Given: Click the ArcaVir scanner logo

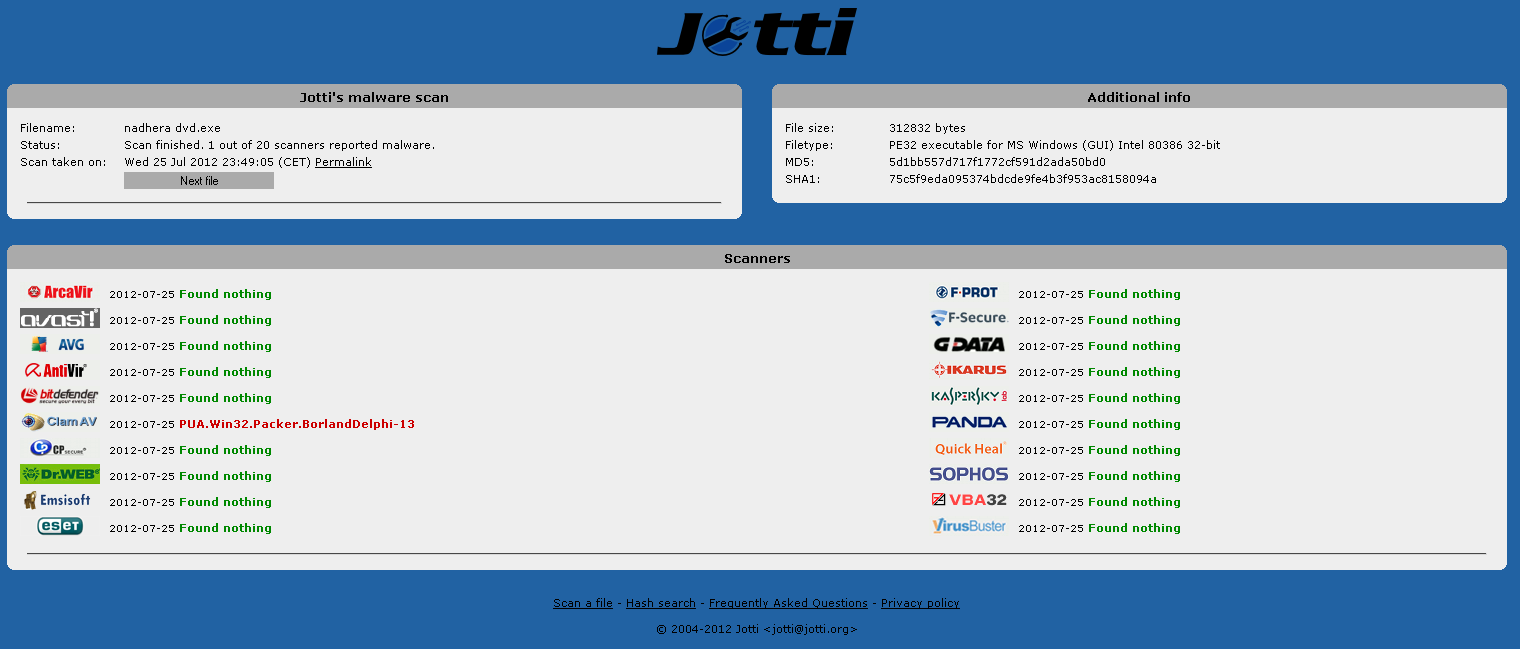Looking at the screenshot, I should tap(60, 292).
